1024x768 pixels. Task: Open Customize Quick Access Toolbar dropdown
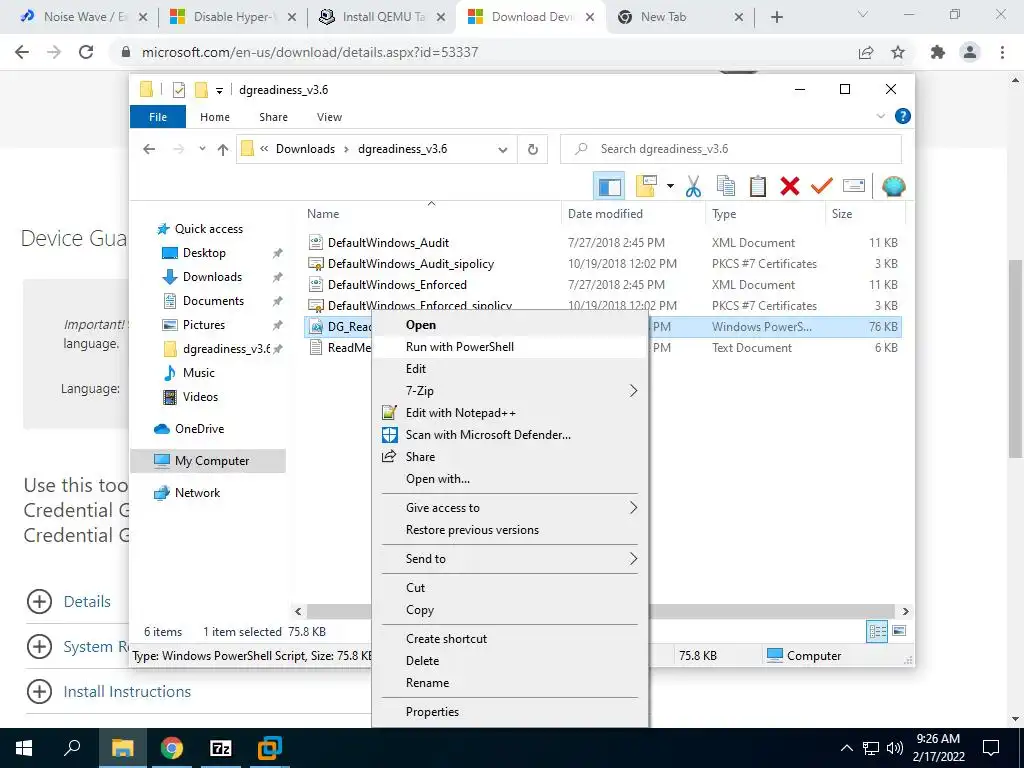click(x=220, y=90)
